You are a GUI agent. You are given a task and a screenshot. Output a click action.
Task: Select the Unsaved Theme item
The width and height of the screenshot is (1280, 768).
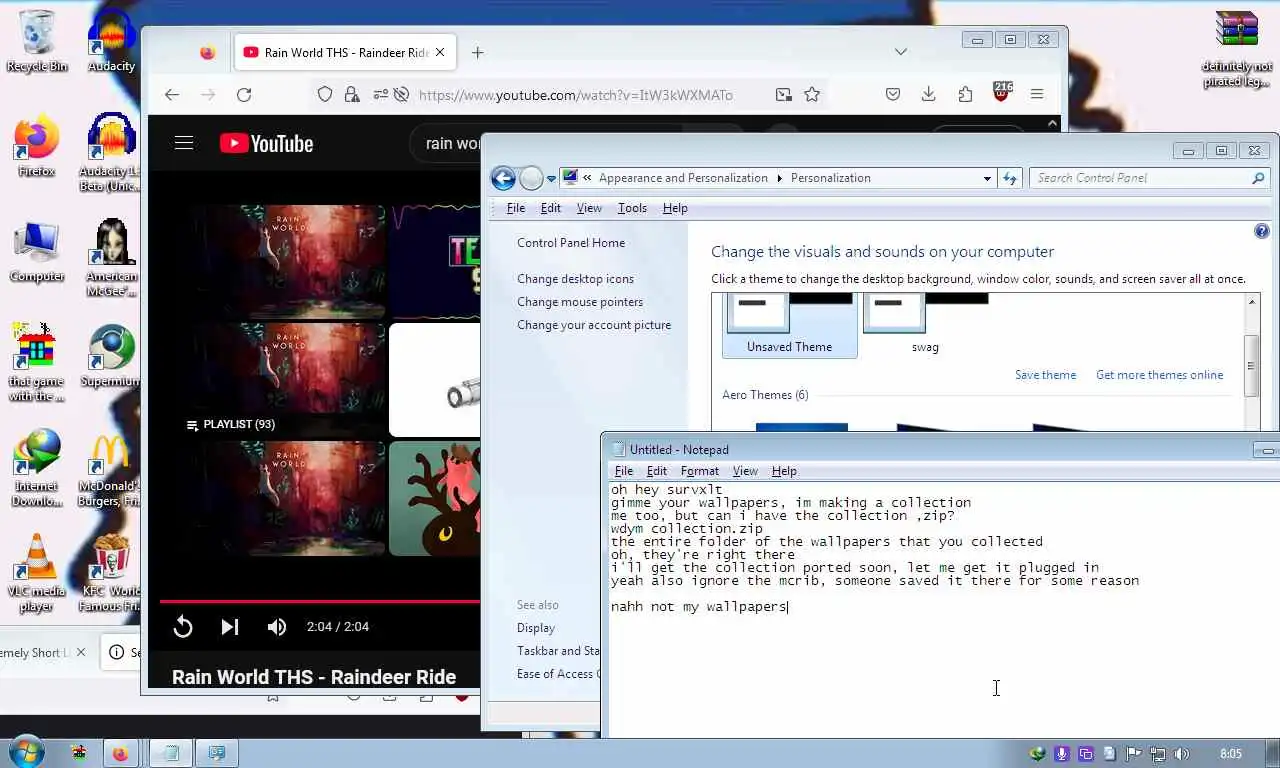789,326
